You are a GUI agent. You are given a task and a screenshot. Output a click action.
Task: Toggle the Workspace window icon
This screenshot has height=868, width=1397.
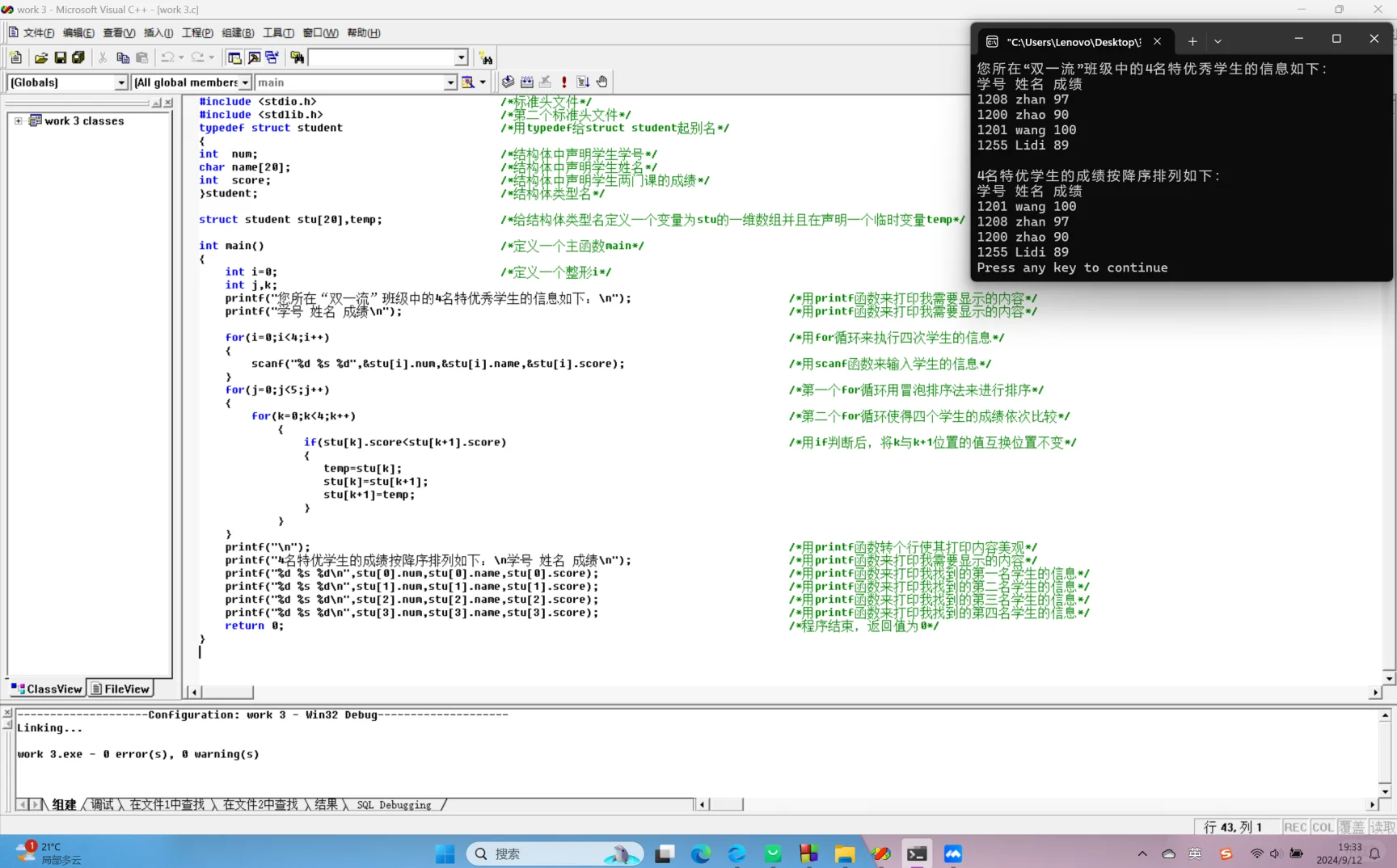pos(234,57)
